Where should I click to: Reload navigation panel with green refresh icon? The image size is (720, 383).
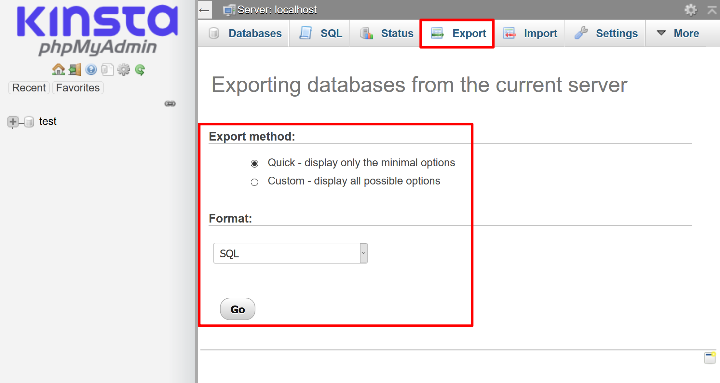click(140, 69)
